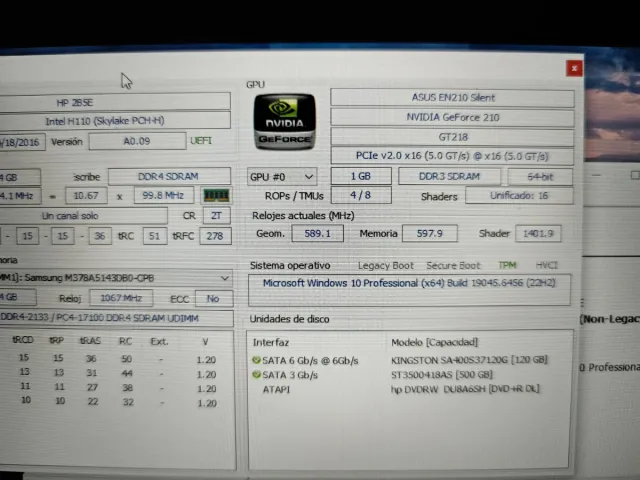The width and height of the screenshot is (640, 480).
Task: Click the Unidades de disco label
Action: click(289, 319)
